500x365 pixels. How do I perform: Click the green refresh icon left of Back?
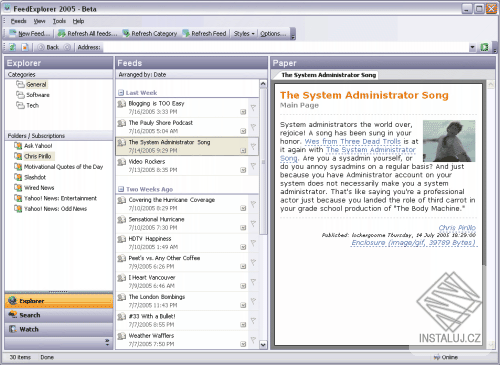tap(12, 47)
